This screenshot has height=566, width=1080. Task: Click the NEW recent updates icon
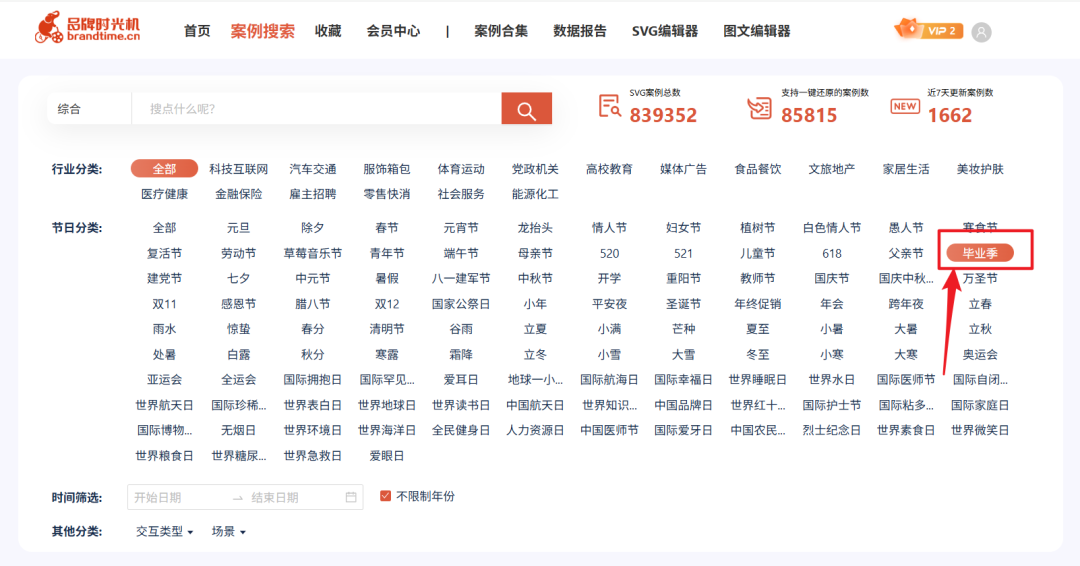click(905, 106)
